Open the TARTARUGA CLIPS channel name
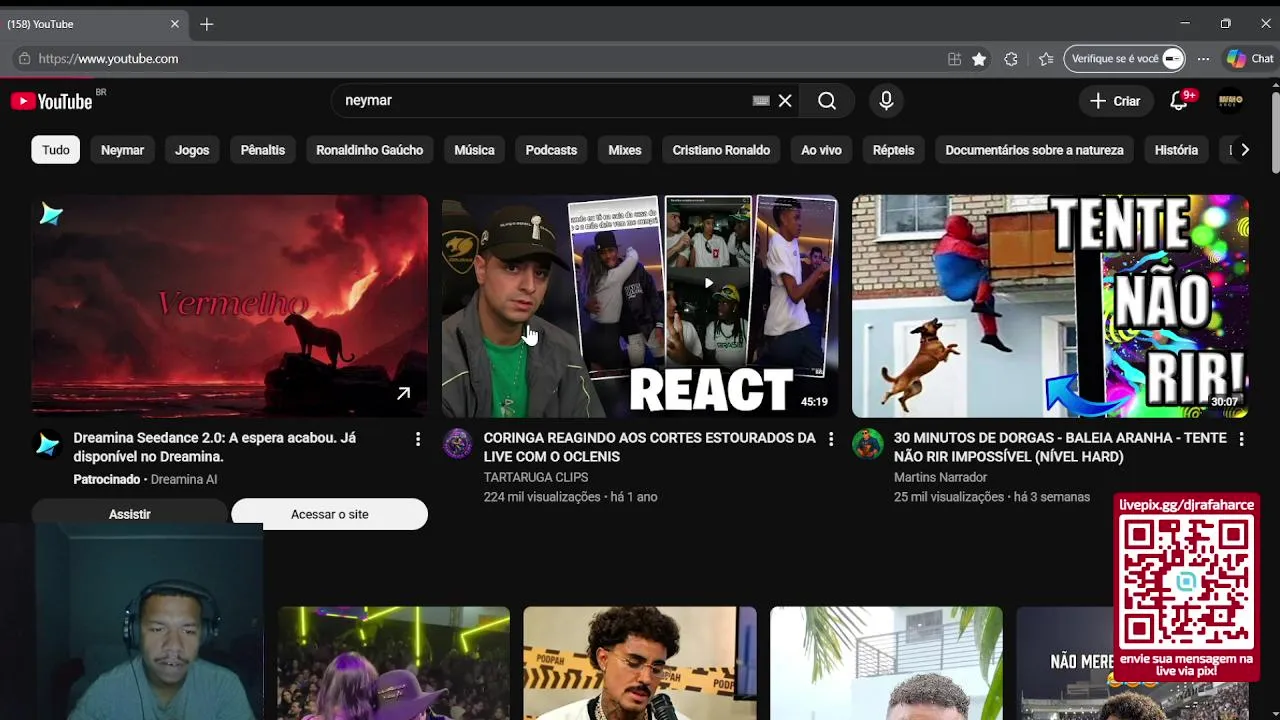The height and width of the screenshot is (720, 1280). (x=536, y=478)
